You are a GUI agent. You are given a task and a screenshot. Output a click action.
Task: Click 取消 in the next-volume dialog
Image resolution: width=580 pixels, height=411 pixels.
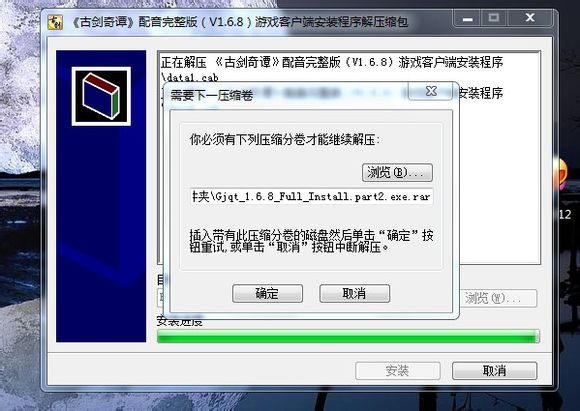(354, 293)
